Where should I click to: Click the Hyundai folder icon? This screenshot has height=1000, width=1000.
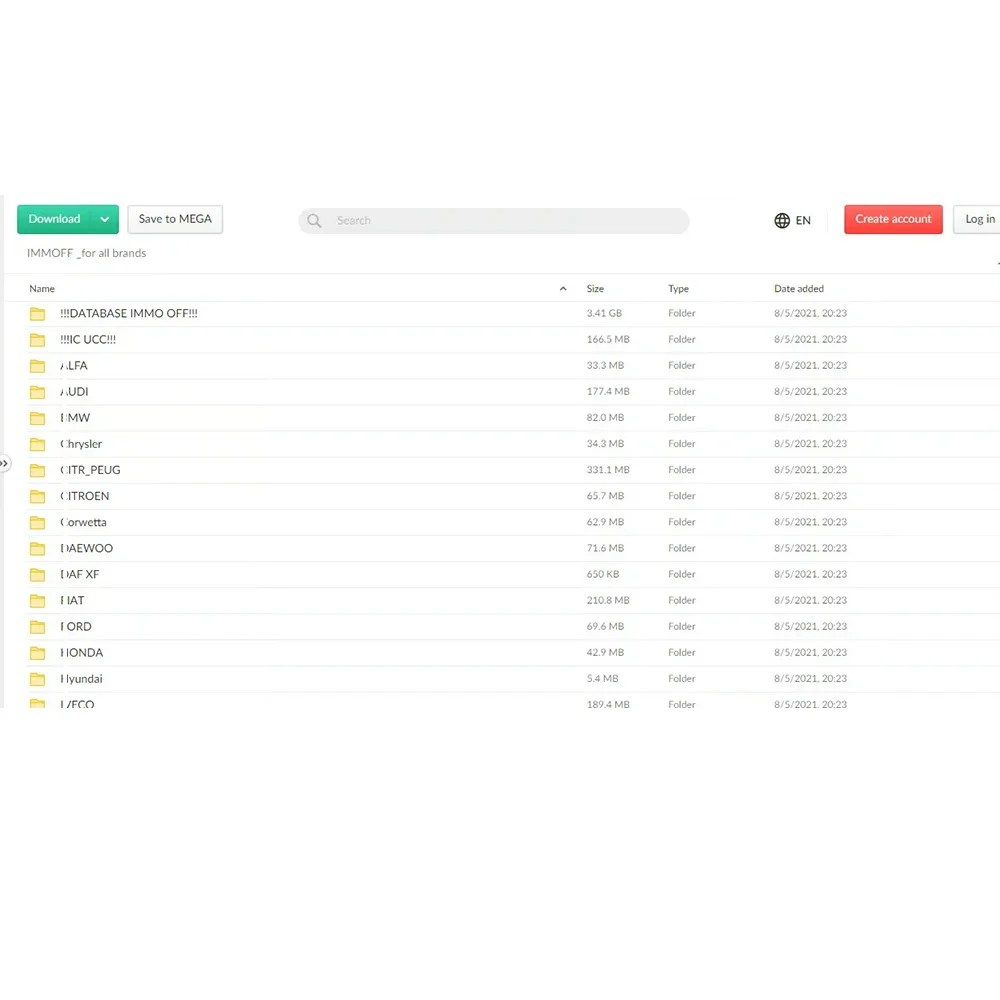(38, 680)
